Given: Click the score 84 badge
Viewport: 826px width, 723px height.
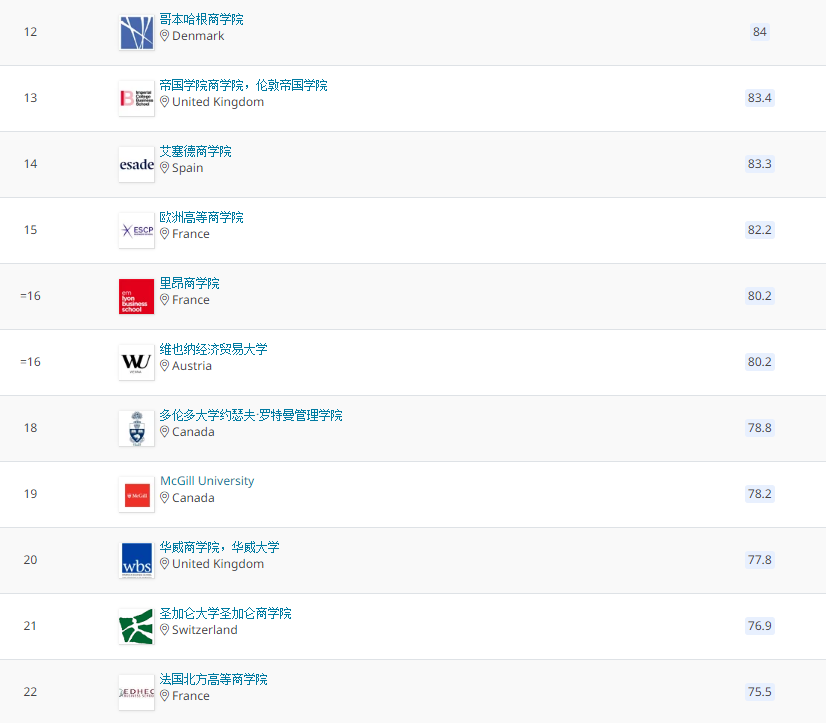Looking at the screenshot, I should click(760, 32).
